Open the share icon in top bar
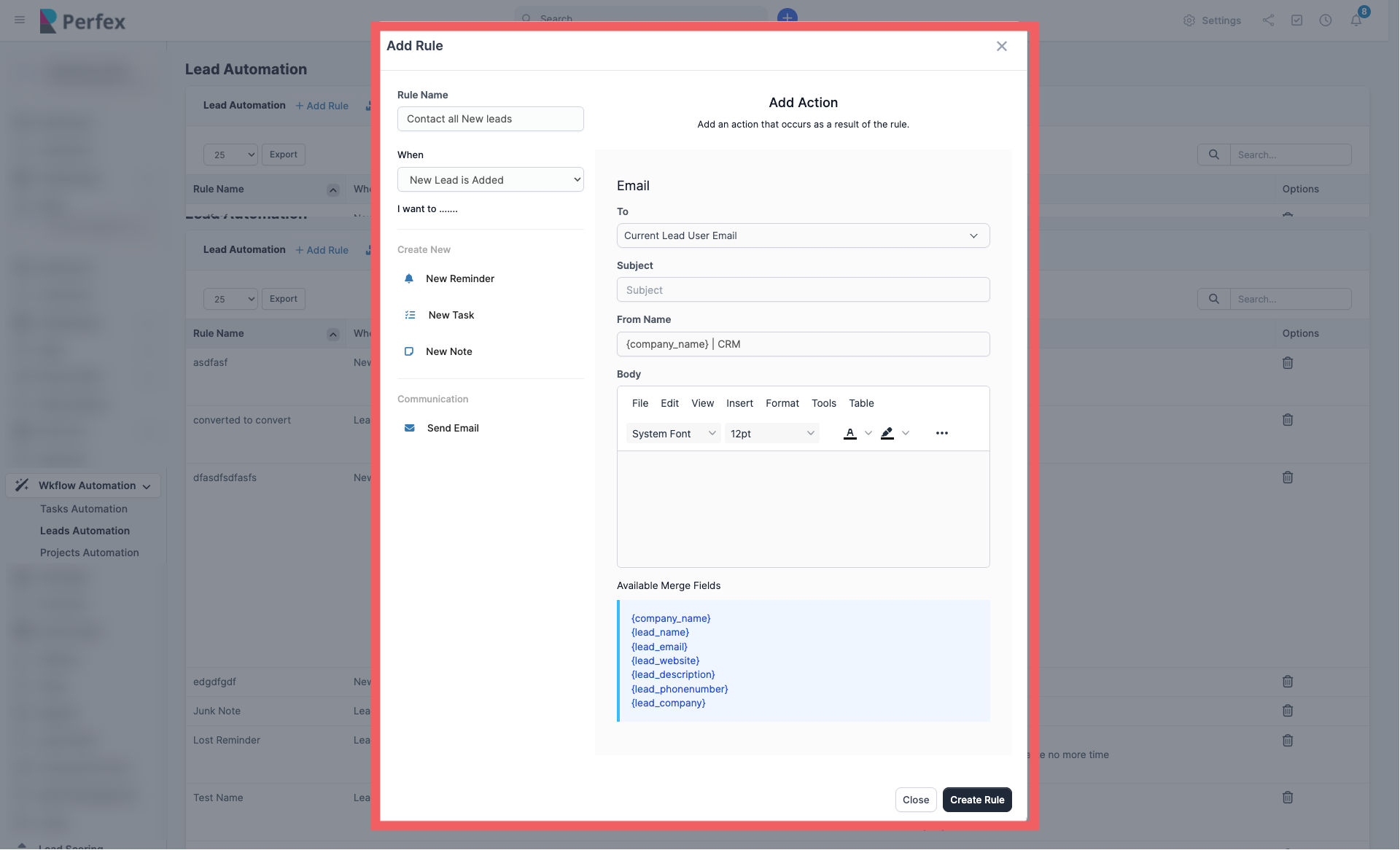 [x=1268, y=20]
